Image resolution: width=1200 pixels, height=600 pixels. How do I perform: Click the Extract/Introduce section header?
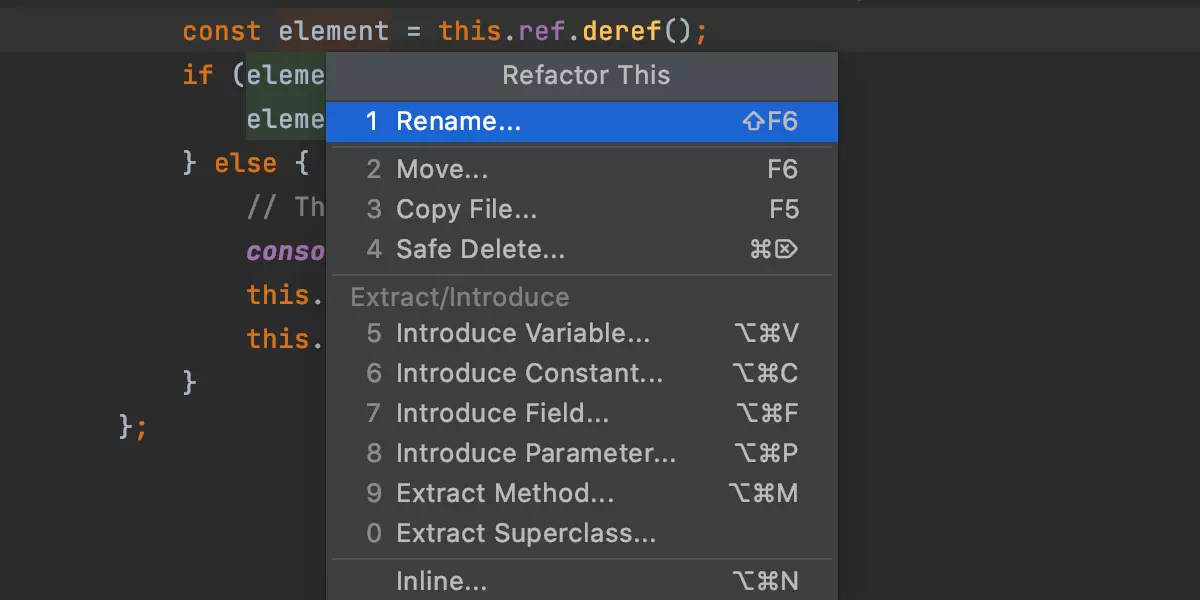click(x=459, y=297)
